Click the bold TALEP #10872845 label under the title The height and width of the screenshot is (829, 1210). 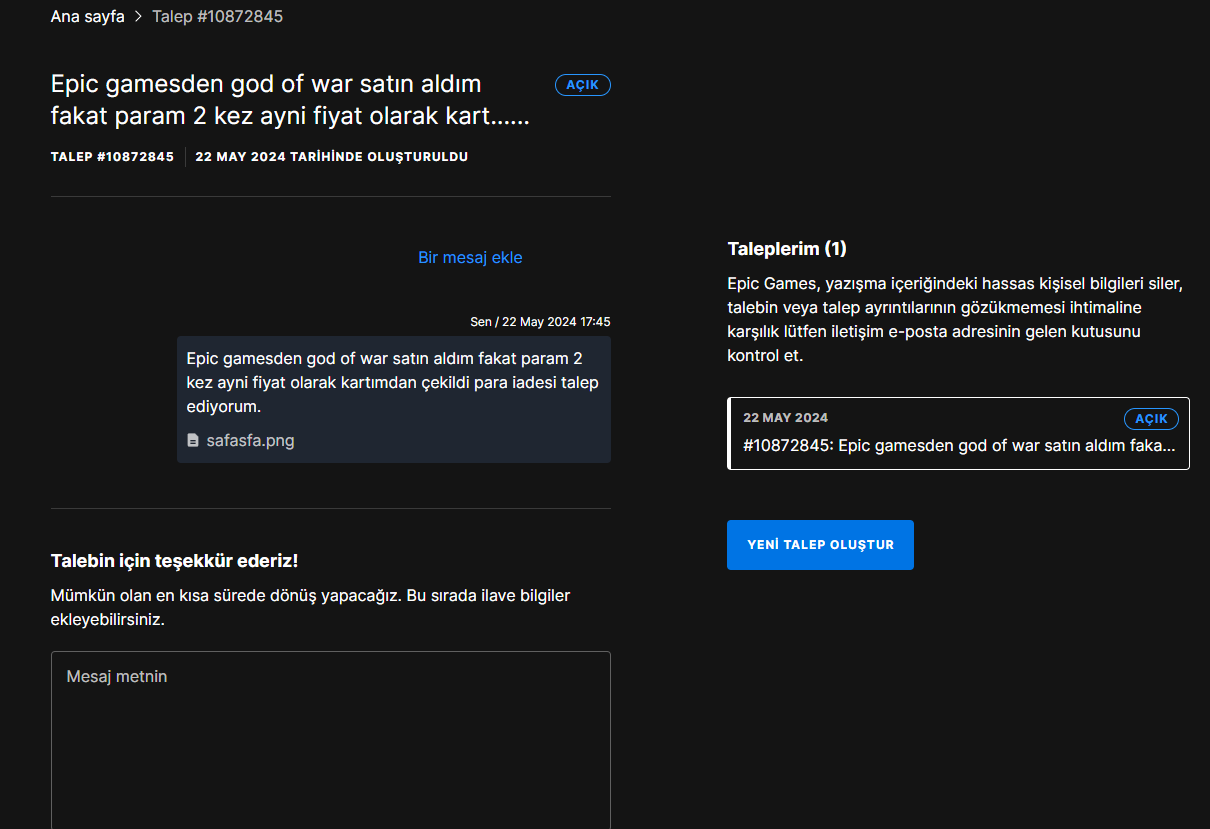tap(112, 157)
